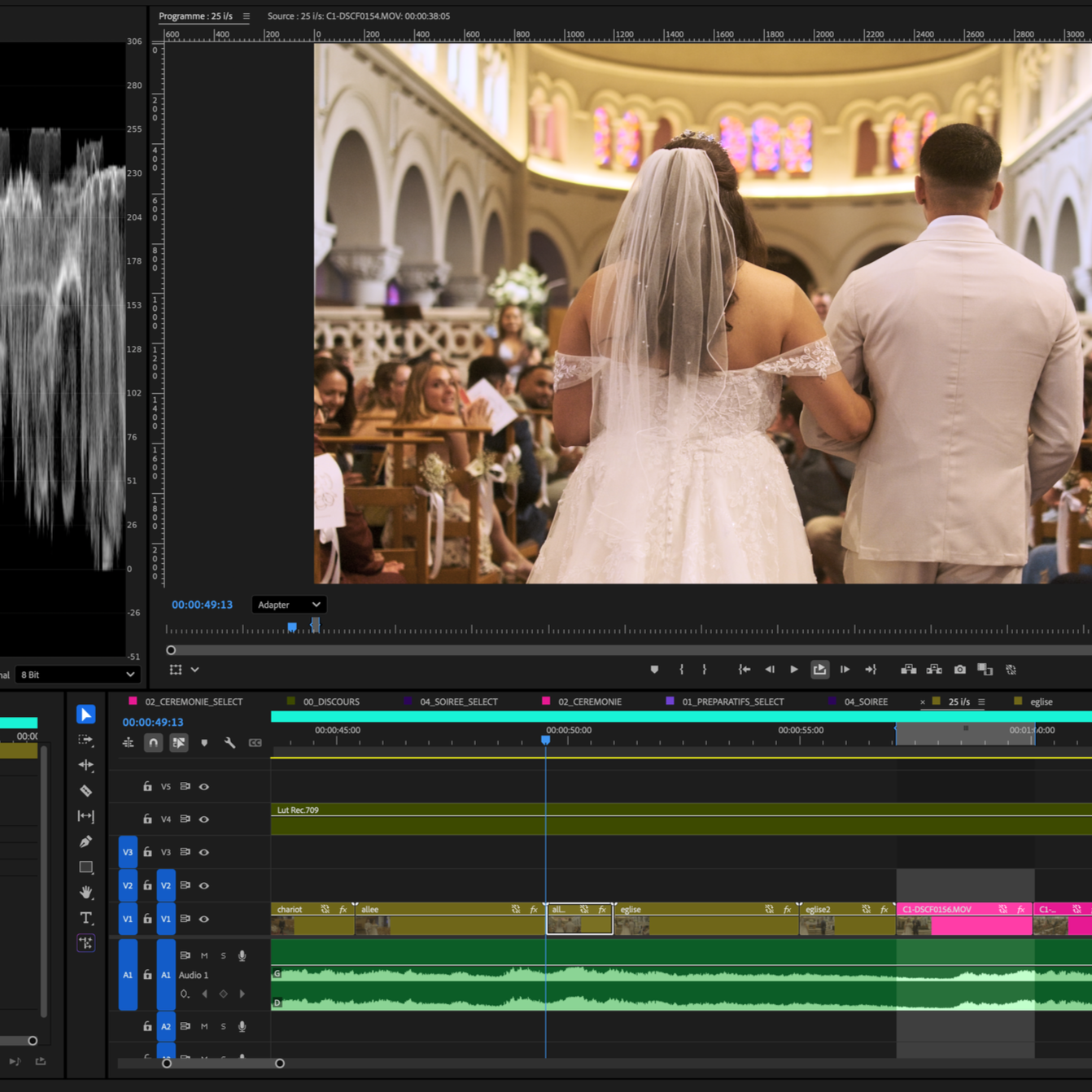
Task: Select the C1-DSCF0156.MOV clip
Action: coord(964,918)
